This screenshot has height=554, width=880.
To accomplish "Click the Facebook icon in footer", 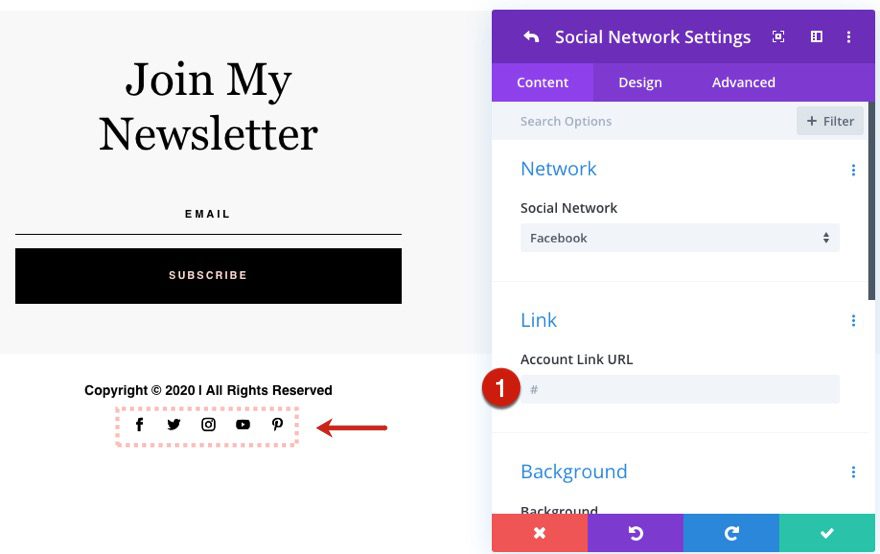I will pyautogui.click(x=140, y=425).
